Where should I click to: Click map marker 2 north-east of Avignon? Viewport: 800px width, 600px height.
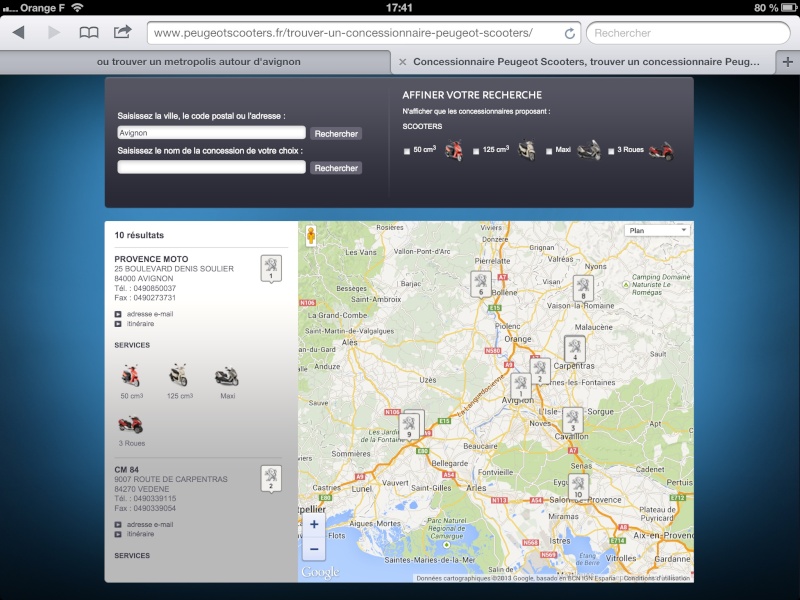(540, 371)
